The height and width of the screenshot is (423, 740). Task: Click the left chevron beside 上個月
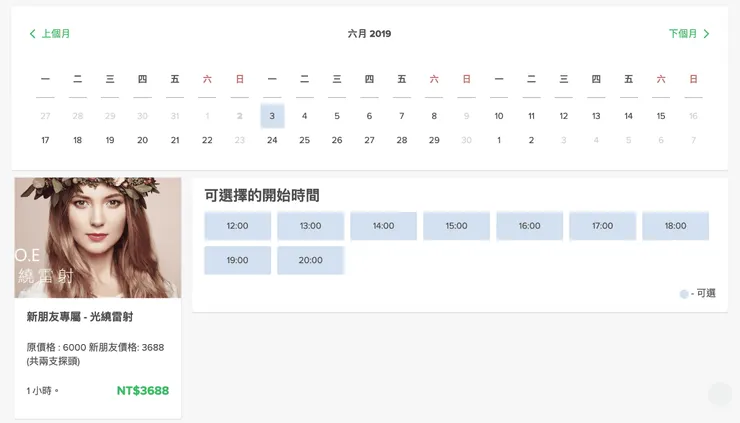(x=33, y=34)
